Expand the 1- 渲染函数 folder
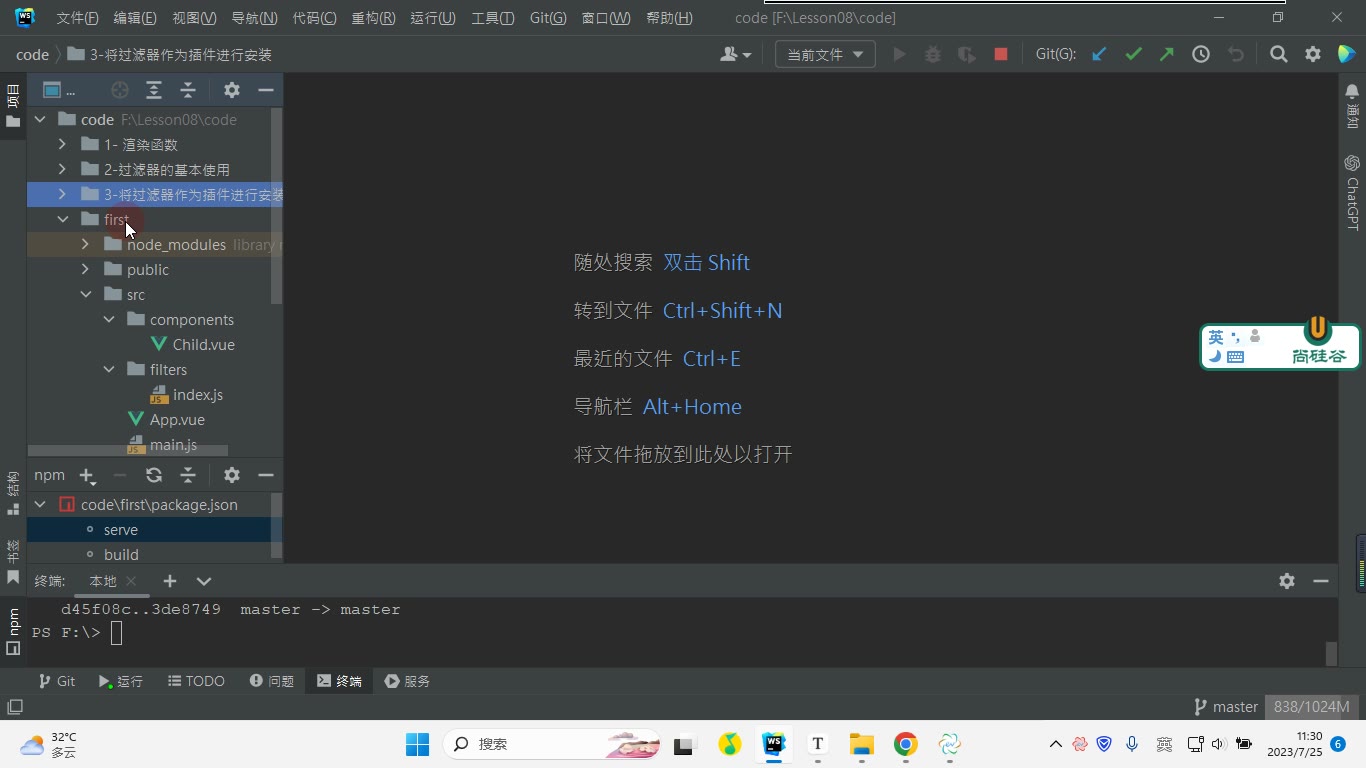Viewport: 1366px width, 768px height. pyautogui.click(x=62, y=145)
